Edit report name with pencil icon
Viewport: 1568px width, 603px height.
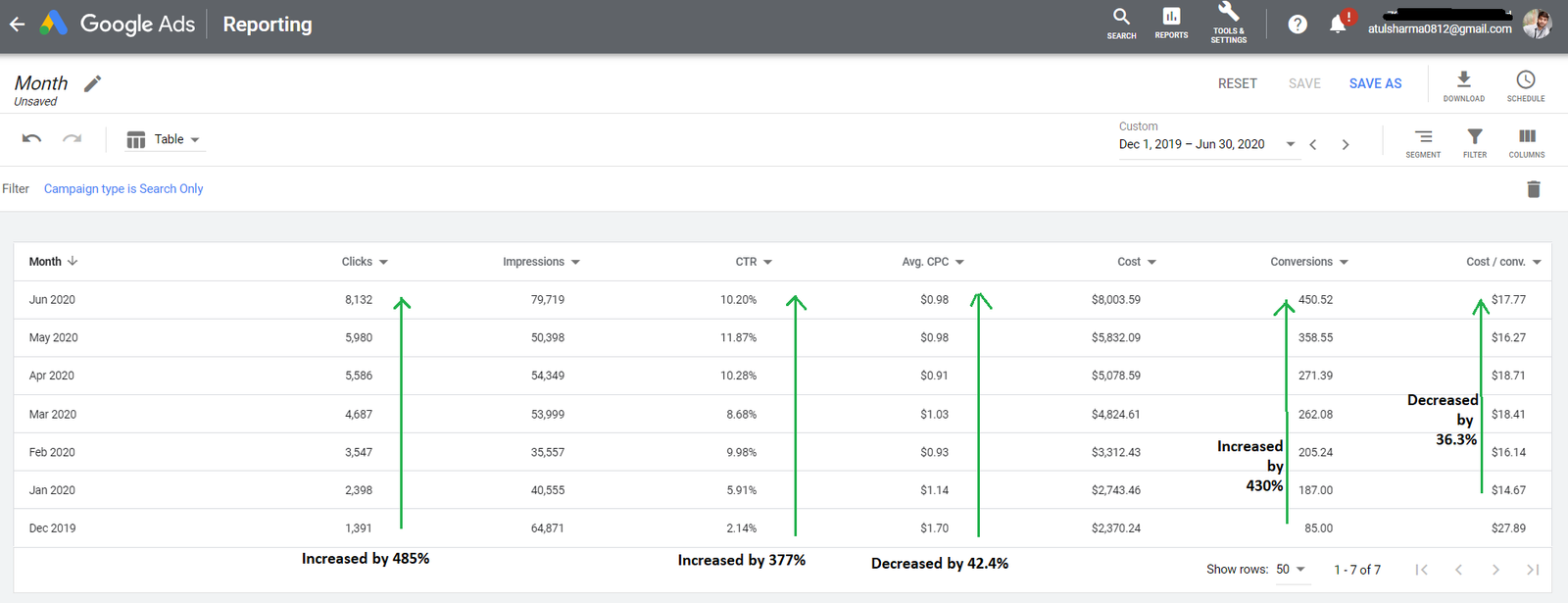point(92,84)
